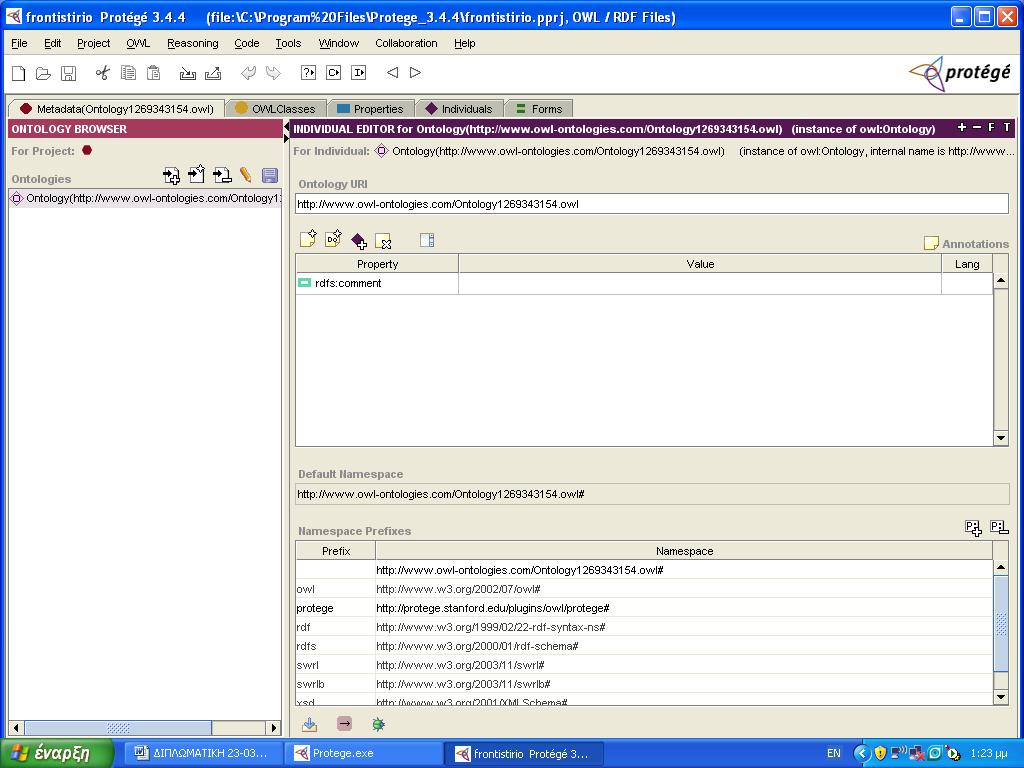The image size is (1024, 768).
Task: Select the Metadata(Ontology1269343154.owl) tab
Action: click(117, 109)
